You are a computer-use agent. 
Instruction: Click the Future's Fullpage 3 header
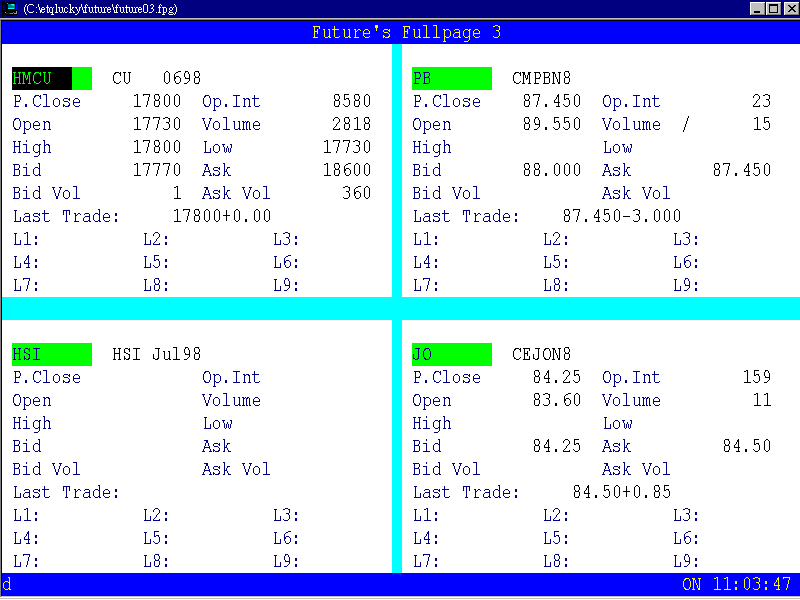pos(406,33)
